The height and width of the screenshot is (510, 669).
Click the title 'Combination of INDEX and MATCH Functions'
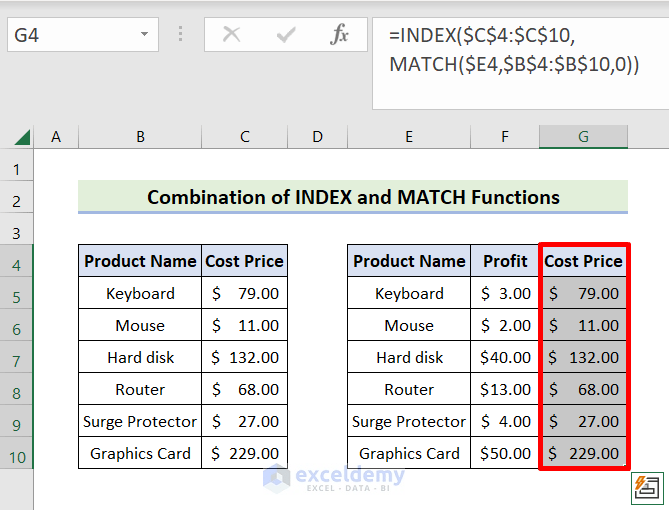[353, 197]
